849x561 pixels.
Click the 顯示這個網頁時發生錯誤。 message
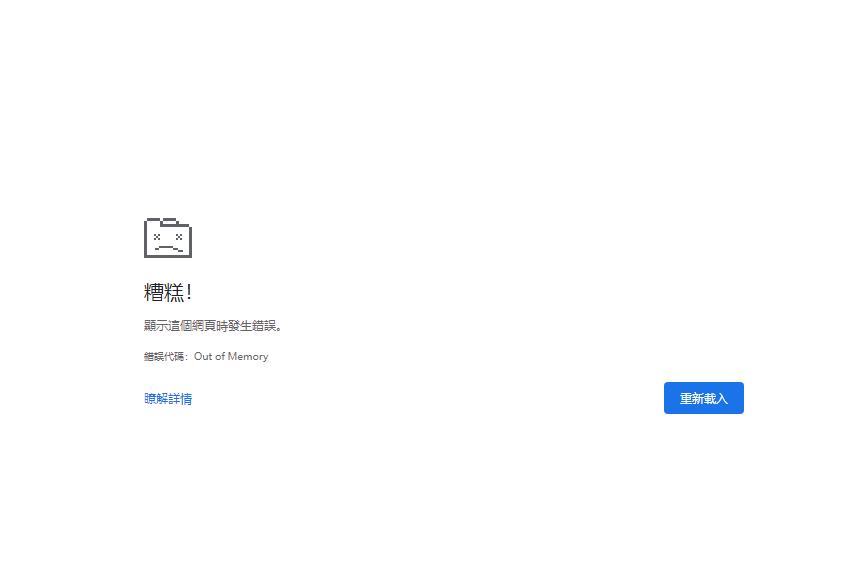213,325
